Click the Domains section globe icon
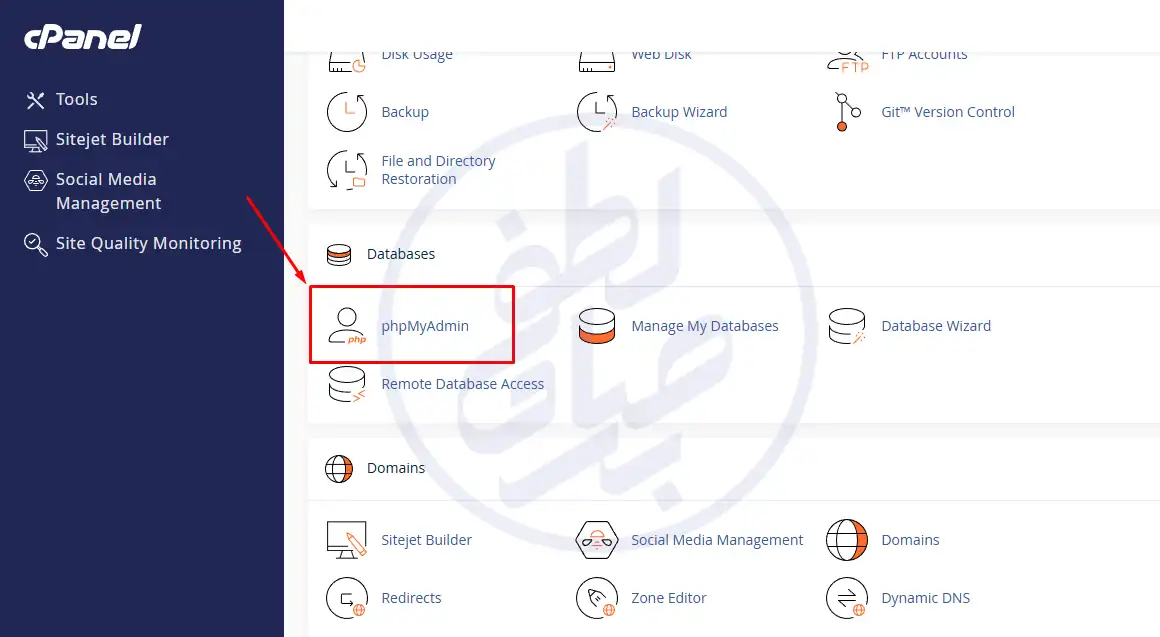The image size is (1160, 637). [339, 468]
